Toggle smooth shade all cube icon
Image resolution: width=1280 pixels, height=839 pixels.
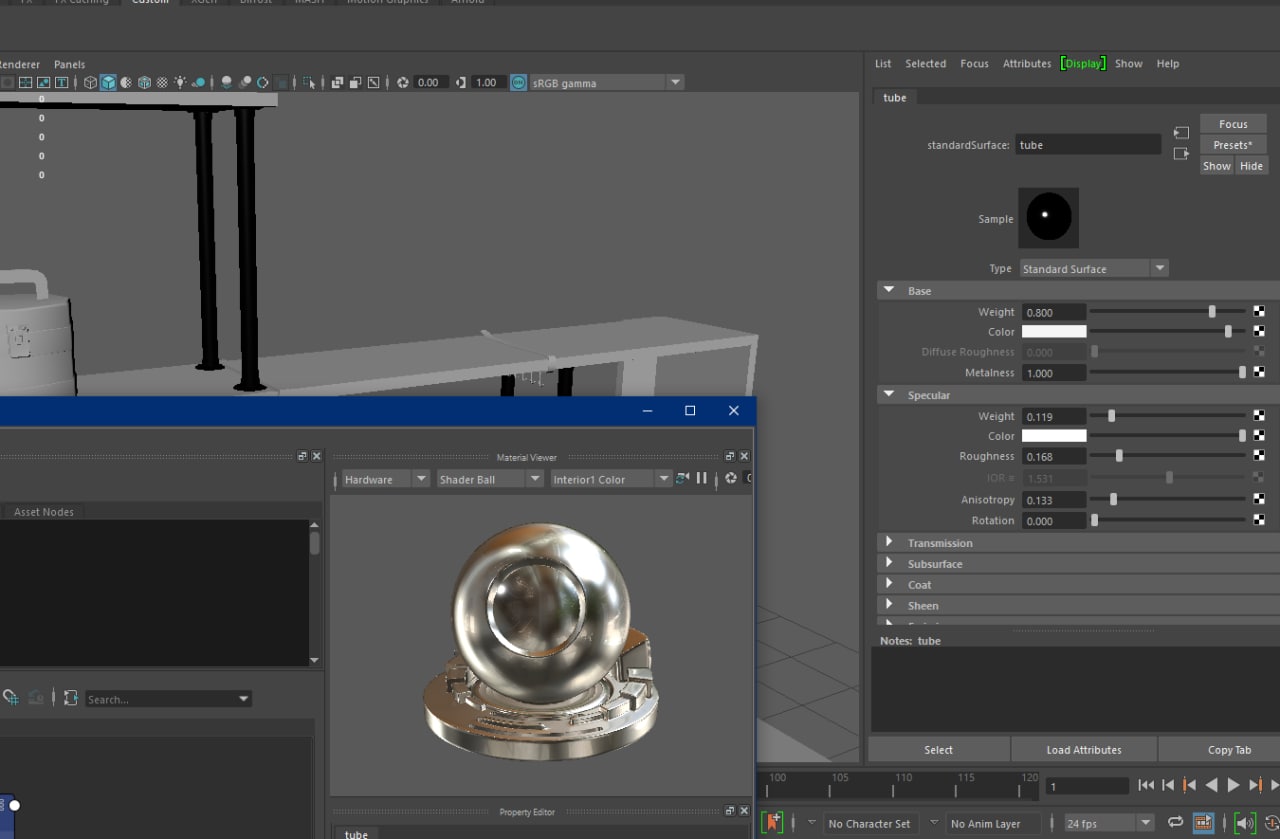pos(108,83)
